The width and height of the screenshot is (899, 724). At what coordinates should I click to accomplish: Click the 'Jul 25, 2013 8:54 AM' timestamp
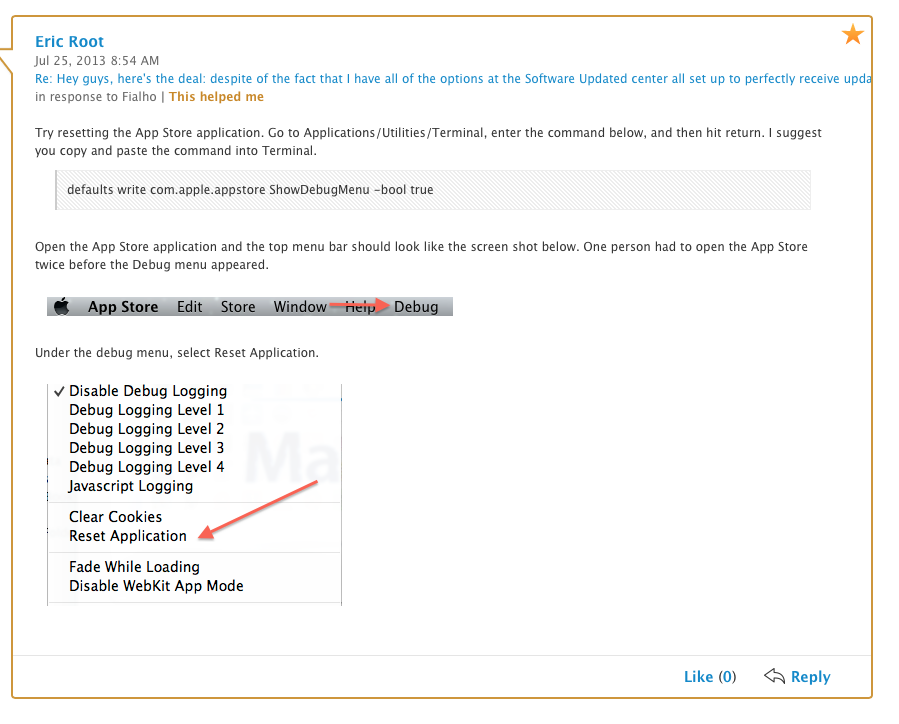pos(97,60)
